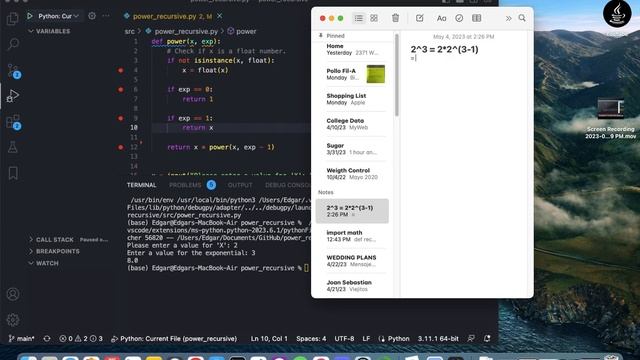Open the Extensions view
This screenshot has width=640, height=360.
[x=13, y=122]
